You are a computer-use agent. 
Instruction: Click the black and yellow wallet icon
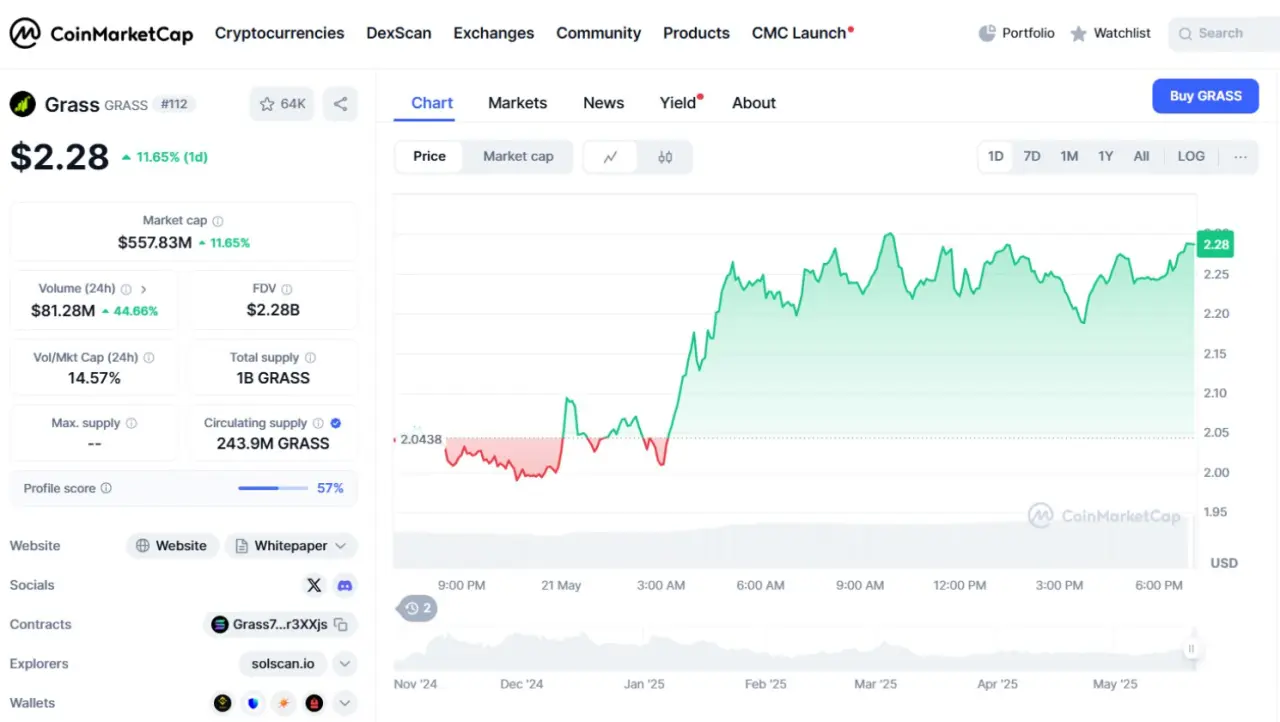(223, 703)
